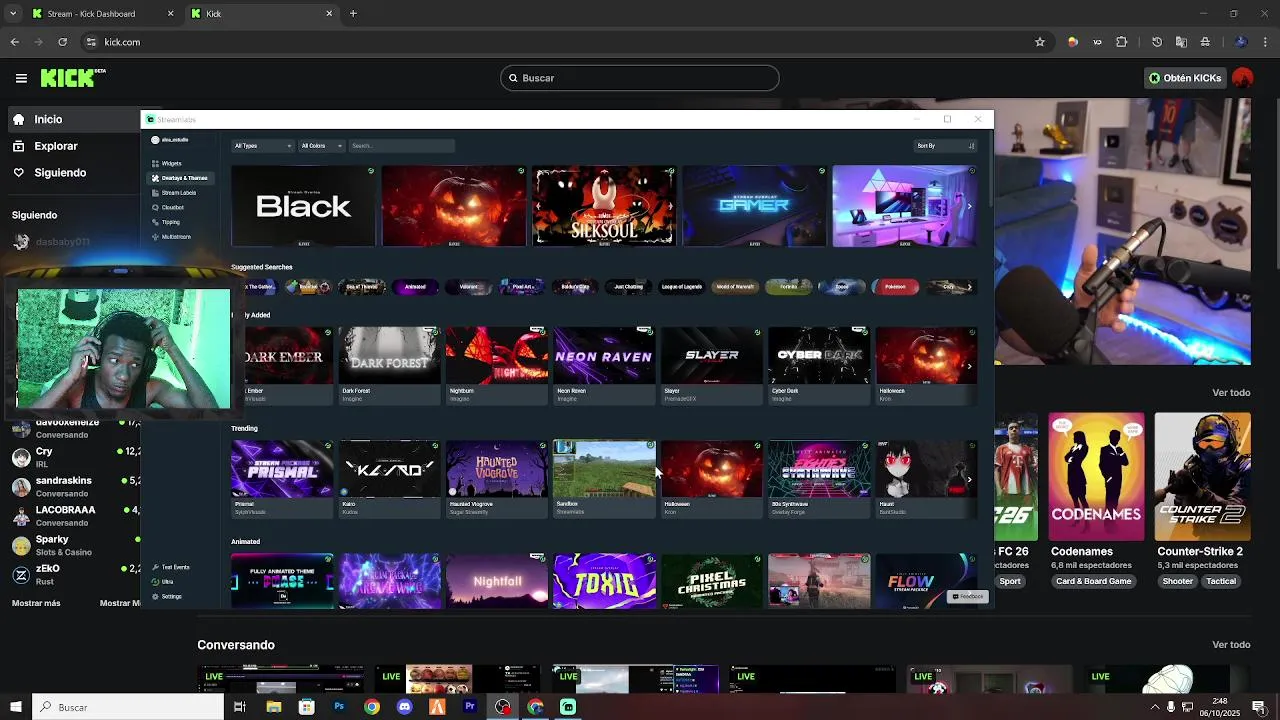Focus the Kick Buscar search bar
Viewport: 1280px width, 720px height.
click(x=640, y=78)
